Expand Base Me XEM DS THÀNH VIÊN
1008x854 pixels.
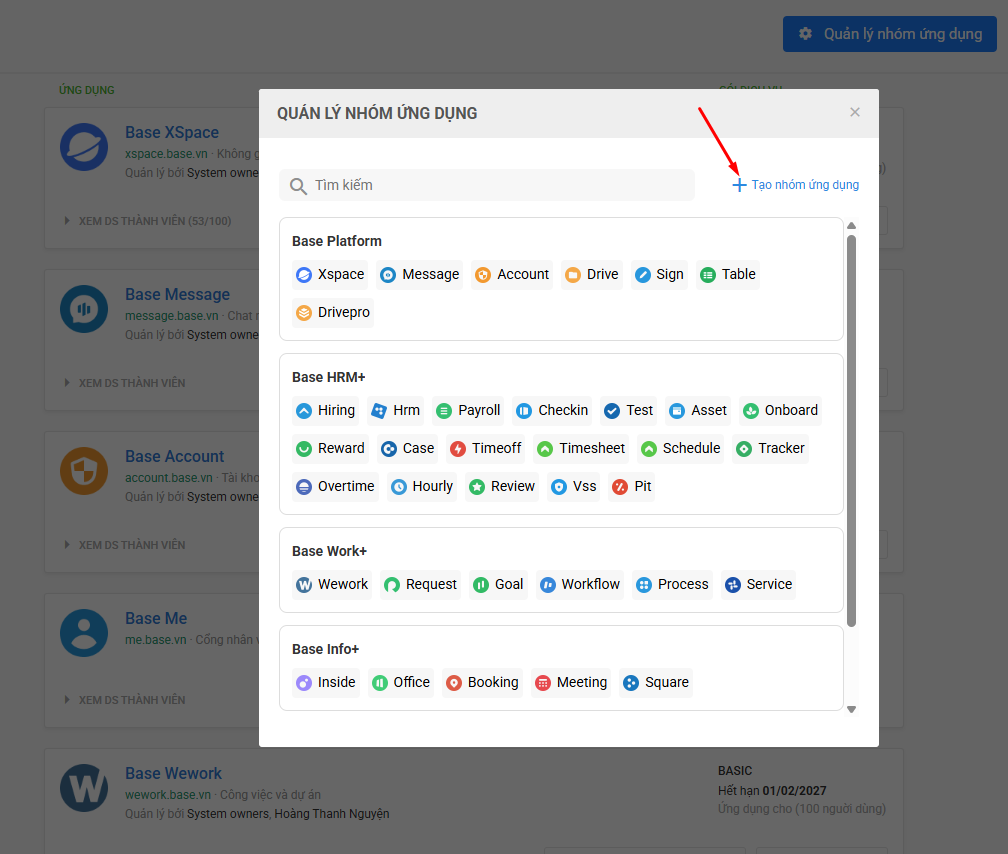point(125,700)
